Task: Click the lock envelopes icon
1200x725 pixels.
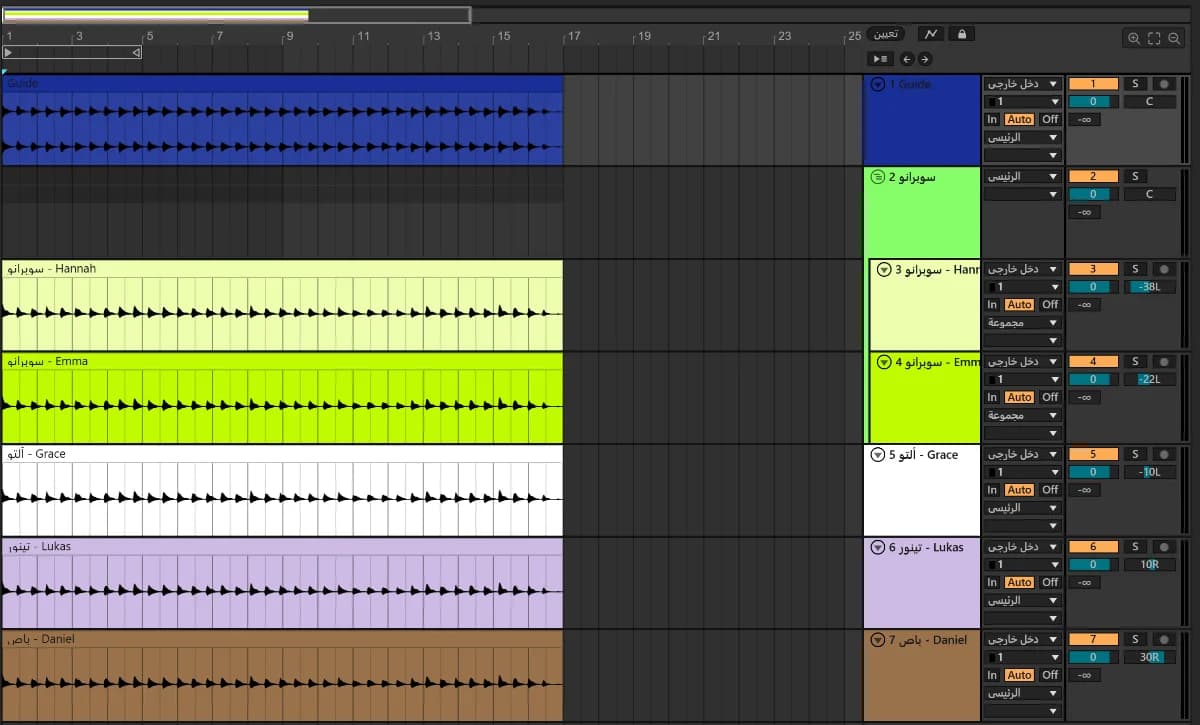Action: [961, 34]
